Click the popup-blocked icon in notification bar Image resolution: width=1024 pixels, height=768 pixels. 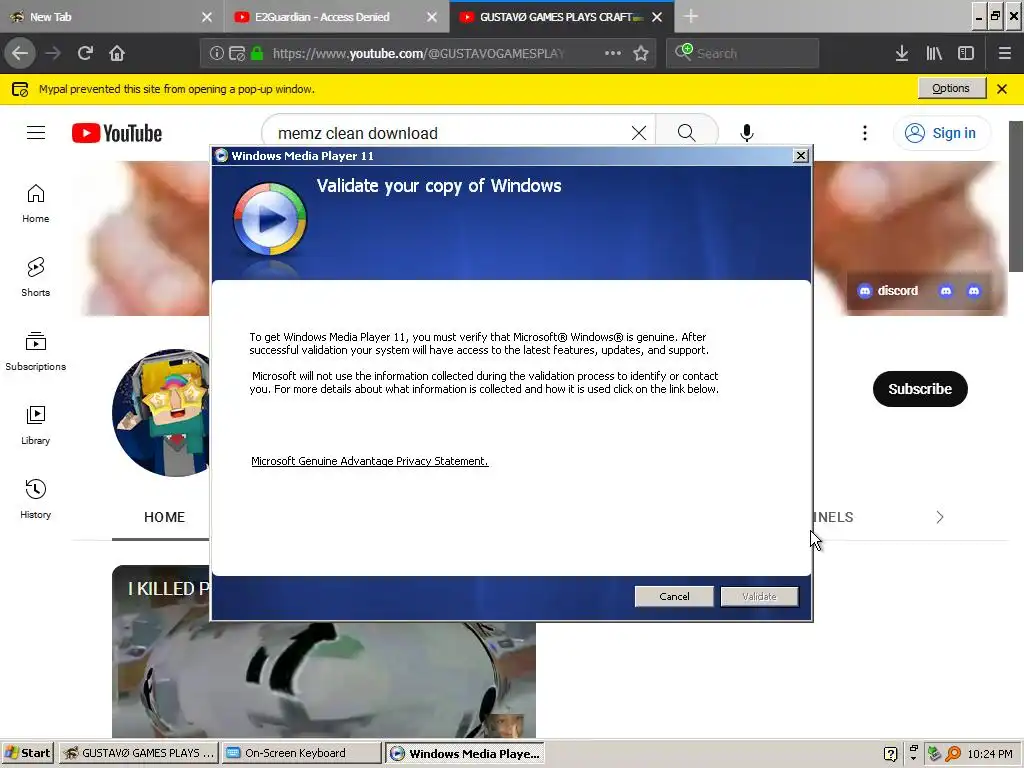pos(20,89)
